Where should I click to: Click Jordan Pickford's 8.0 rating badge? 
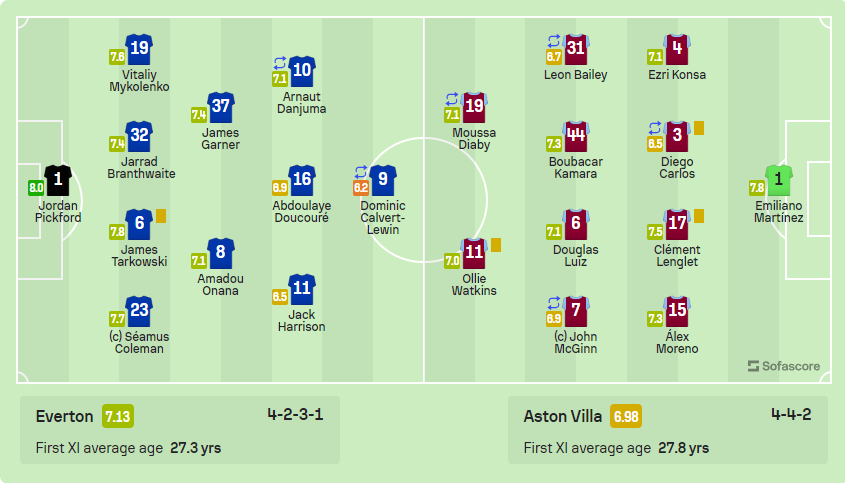point(36,187)
